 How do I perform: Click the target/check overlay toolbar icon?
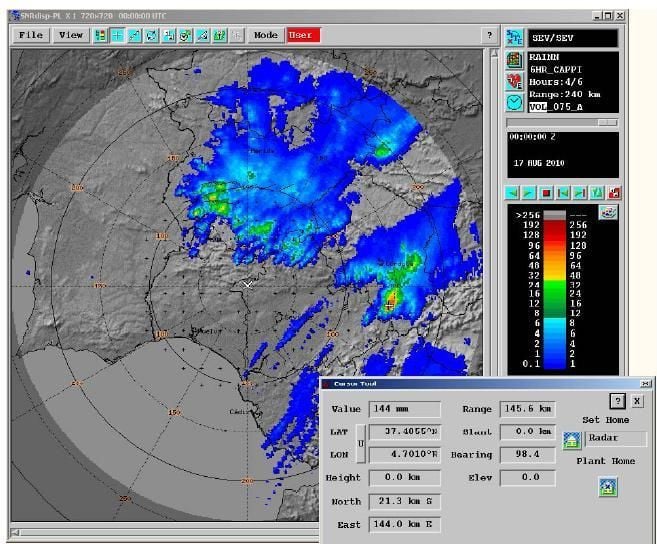tap(186, 36)
